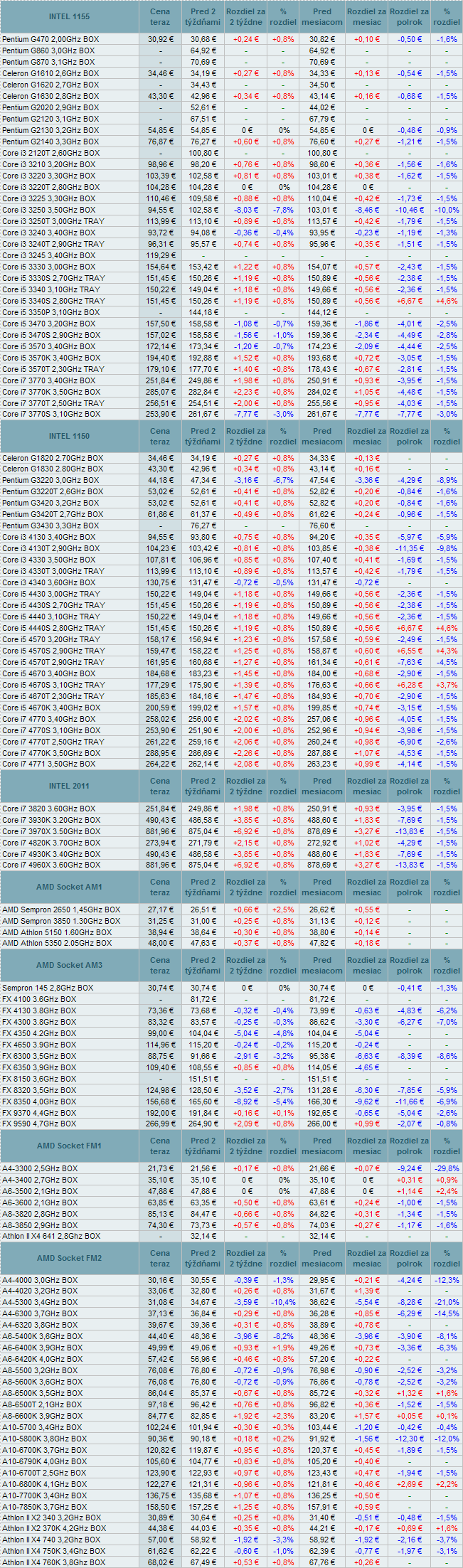This screenshot has height=1568, width=463.
Task: Select the Sempron 145 2,8GHz BOX row name
Action: pos(48,989)
